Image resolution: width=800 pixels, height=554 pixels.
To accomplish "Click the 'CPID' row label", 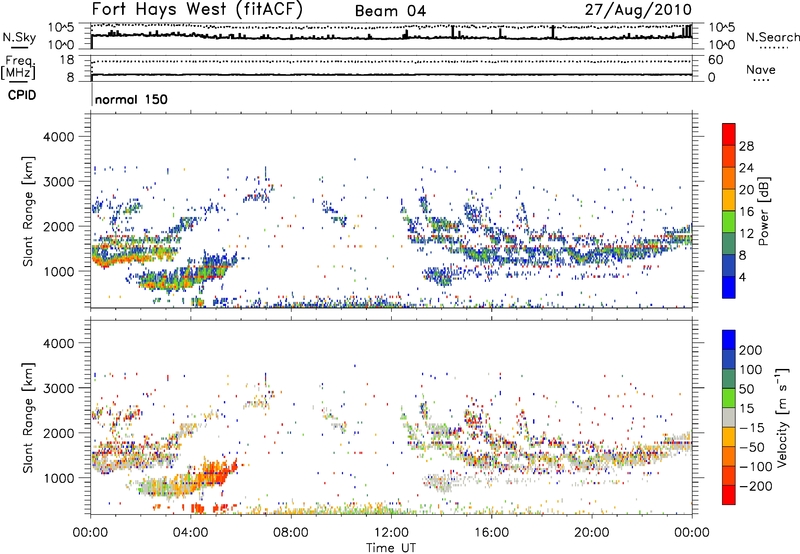I will (x=22, y=95).
